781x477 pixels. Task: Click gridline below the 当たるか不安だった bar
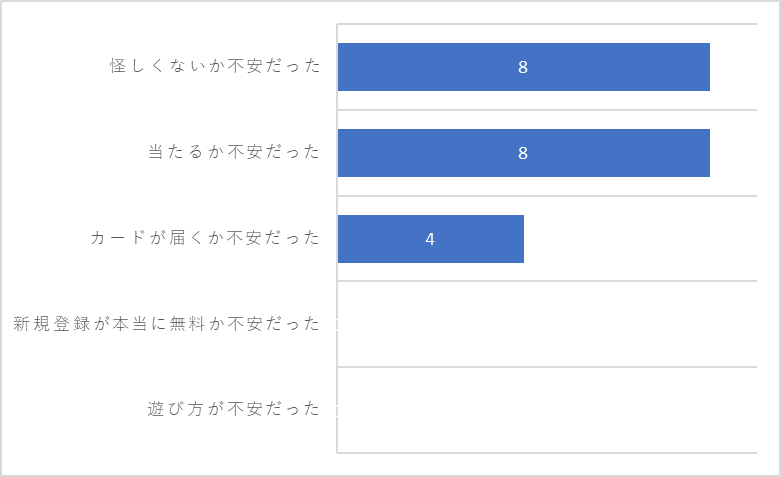pyautogui.click(x=547, y=196)
